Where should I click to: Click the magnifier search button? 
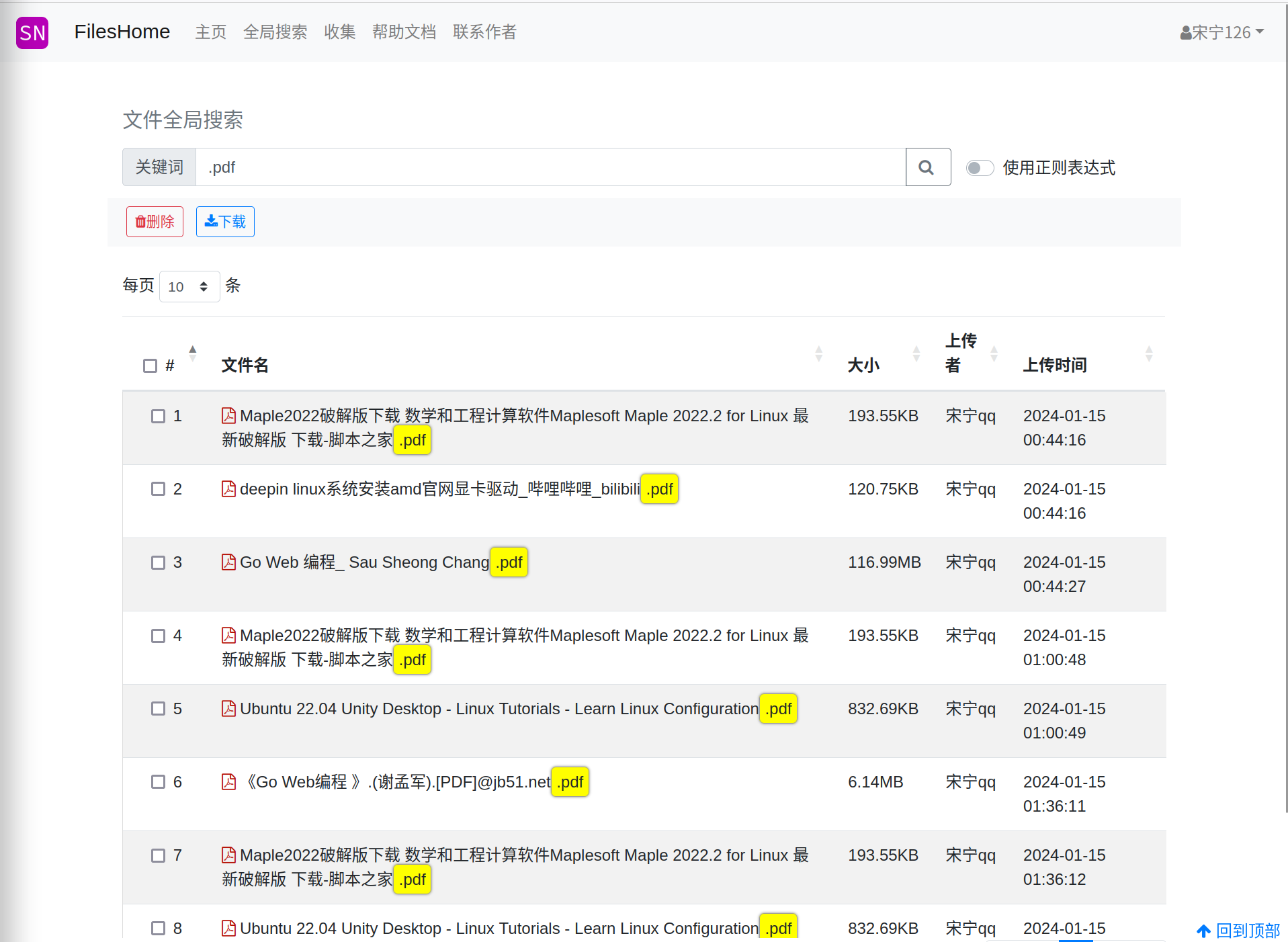(927, 167)
